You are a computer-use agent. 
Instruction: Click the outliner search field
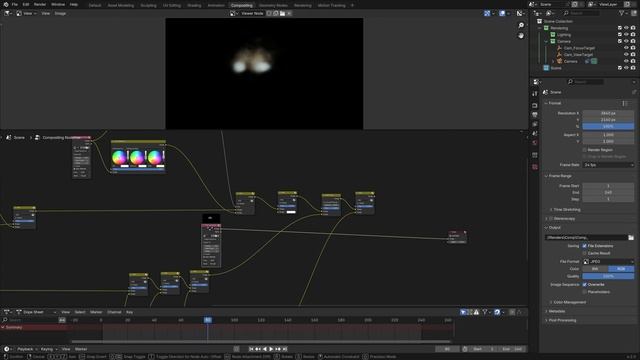[581, 13]
